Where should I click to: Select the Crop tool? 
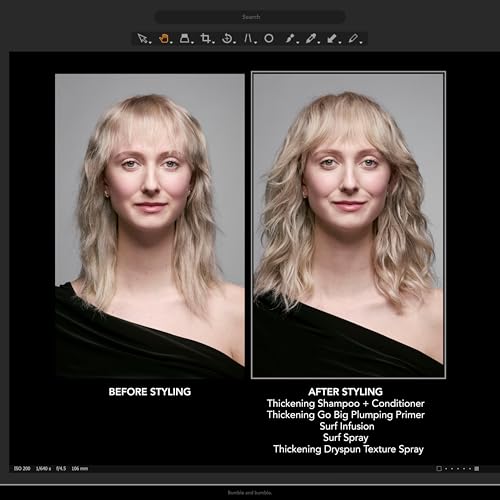click(x=205, y=39)
